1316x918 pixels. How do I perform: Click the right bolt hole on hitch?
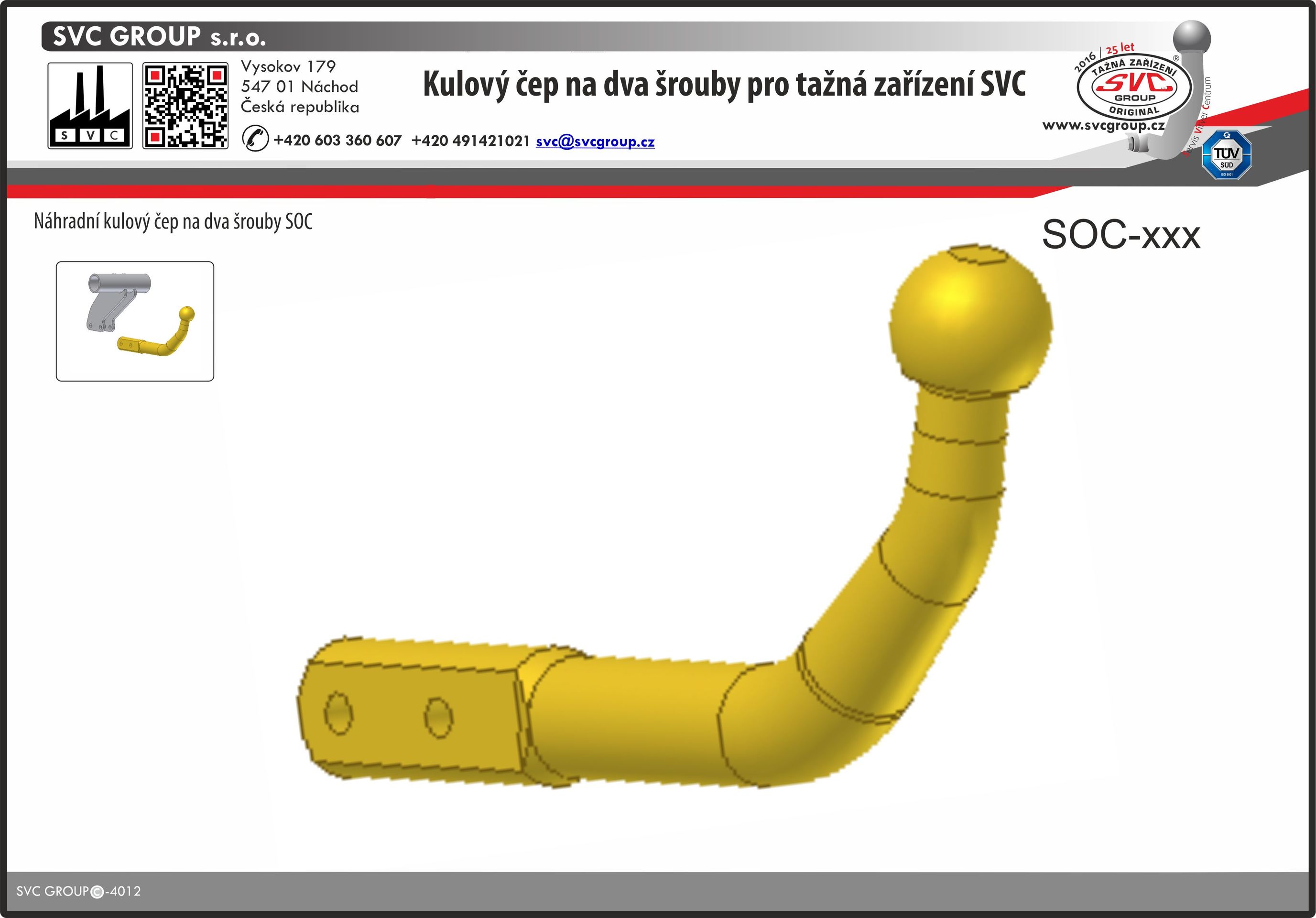click(438, 717)
